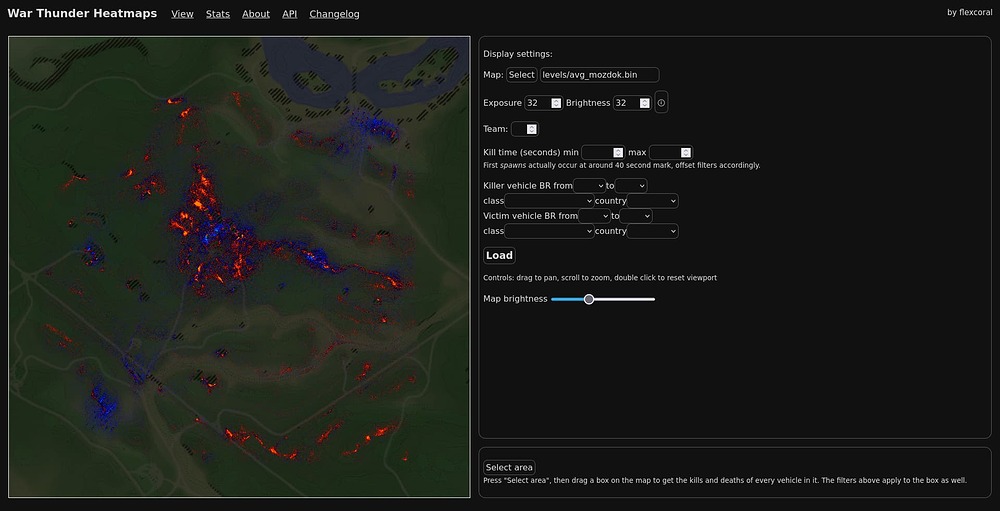Click the levels/avg_mozdok.bin map path field
The image size is (1000, 511).
[599, 75]
